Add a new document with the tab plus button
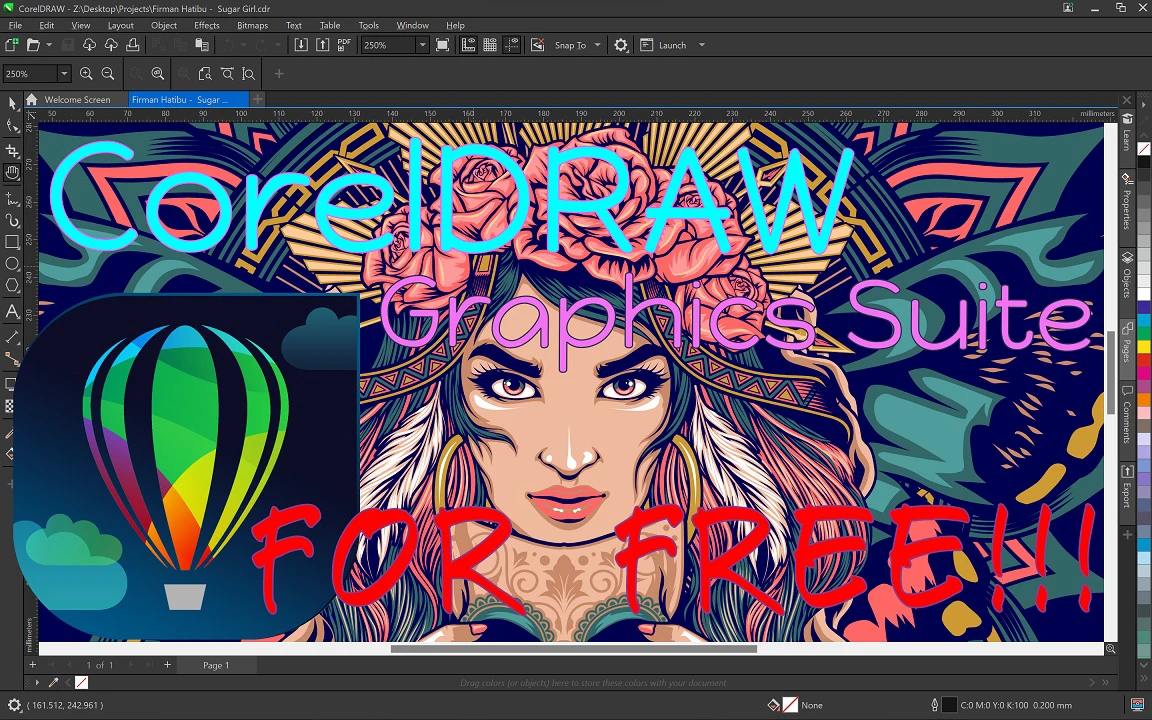Viewport: 1152px width, 720px height. click(257, 98)
